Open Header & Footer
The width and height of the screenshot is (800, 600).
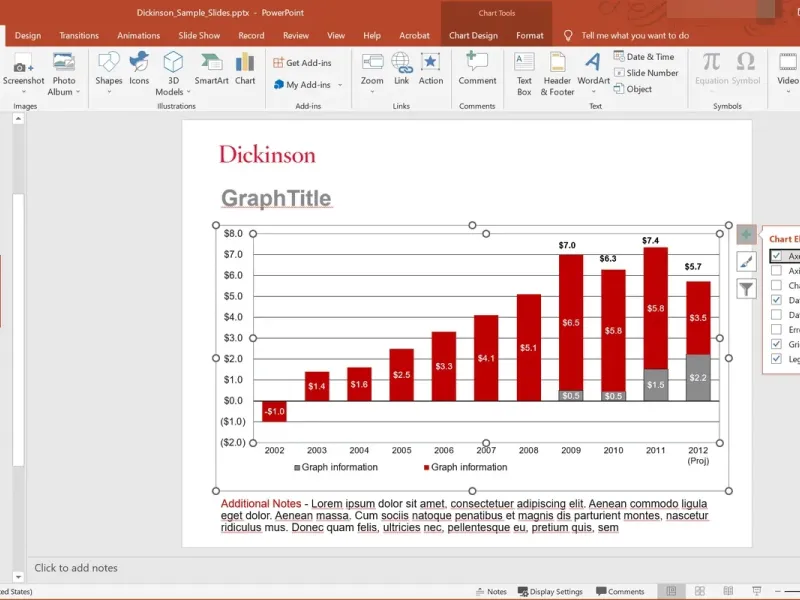click(557, 74)
